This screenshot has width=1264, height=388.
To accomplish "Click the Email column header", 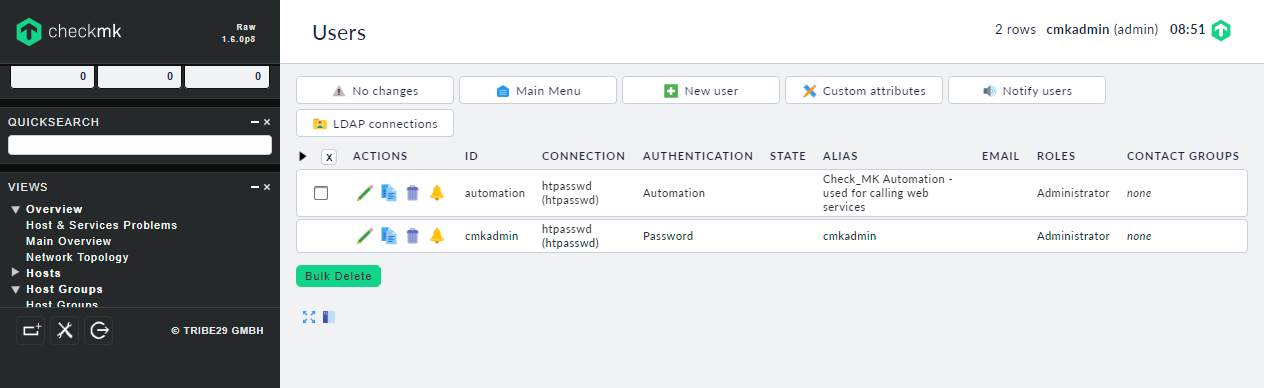I will click(1001, 156).
